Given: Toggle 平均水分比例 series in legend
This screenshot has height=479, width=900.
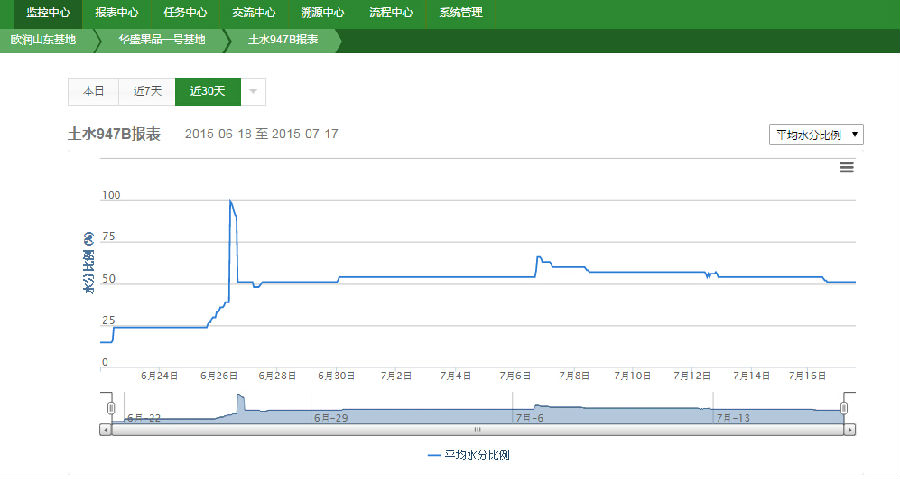Looking at the screenshot, I should point(469,455).
